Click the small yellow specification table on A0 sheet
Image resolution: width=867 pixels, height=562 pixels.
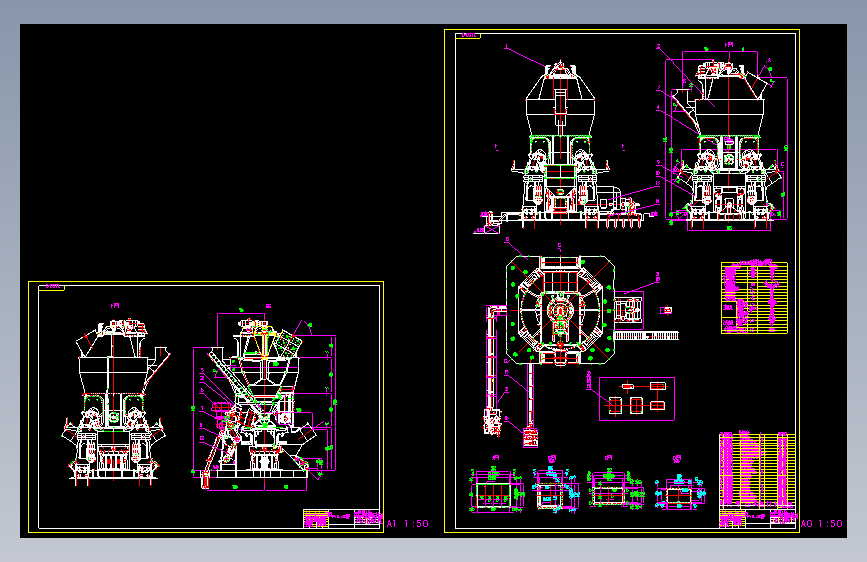tap(754, 298)
